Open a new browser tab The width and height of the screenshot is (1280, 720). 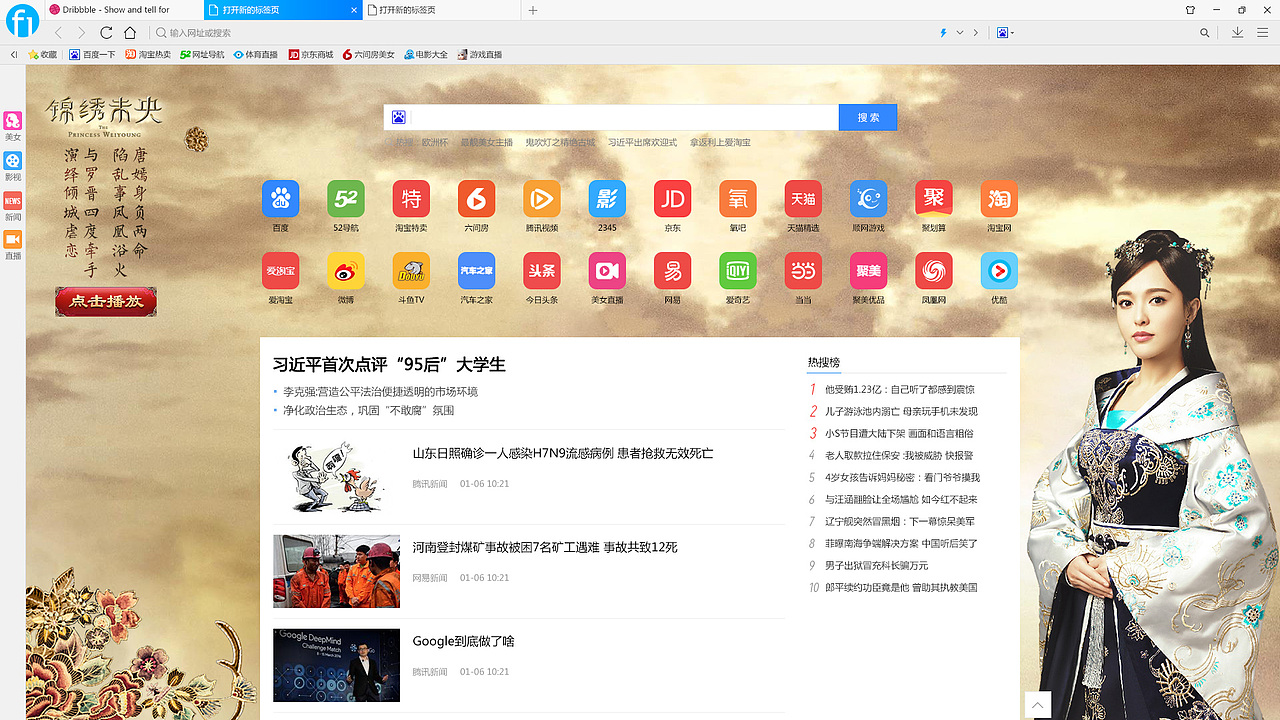click(532, 10)
